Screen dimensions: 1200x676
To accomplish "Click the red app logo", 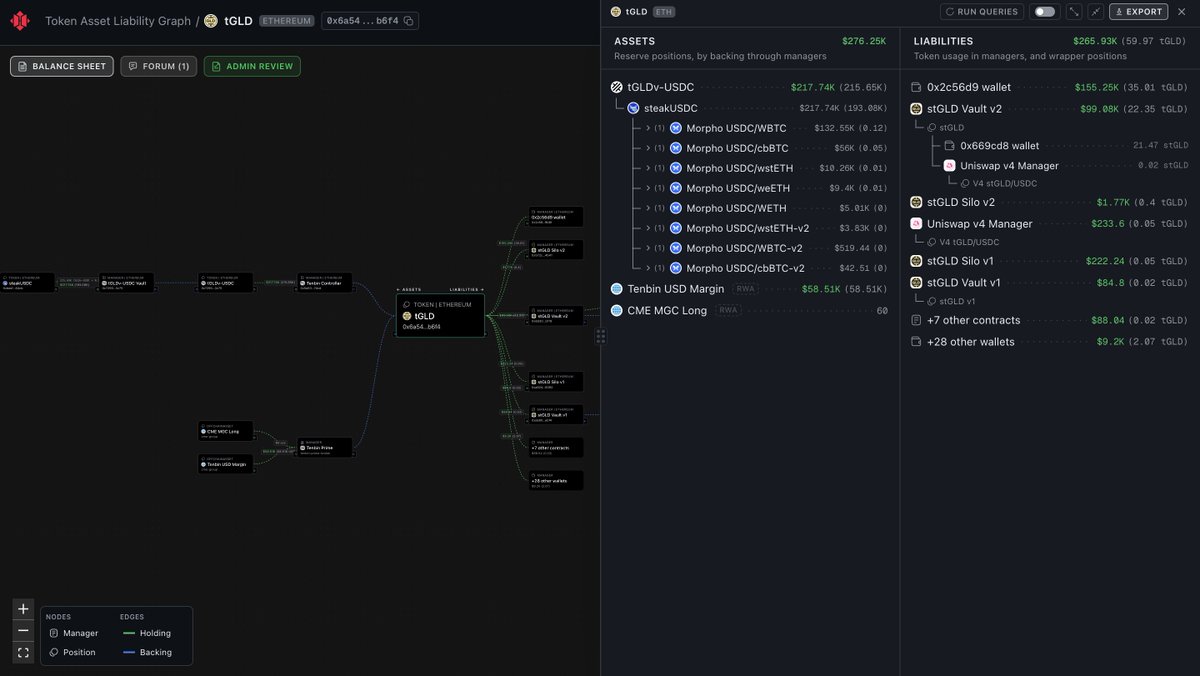I will (x=20, y=21).
